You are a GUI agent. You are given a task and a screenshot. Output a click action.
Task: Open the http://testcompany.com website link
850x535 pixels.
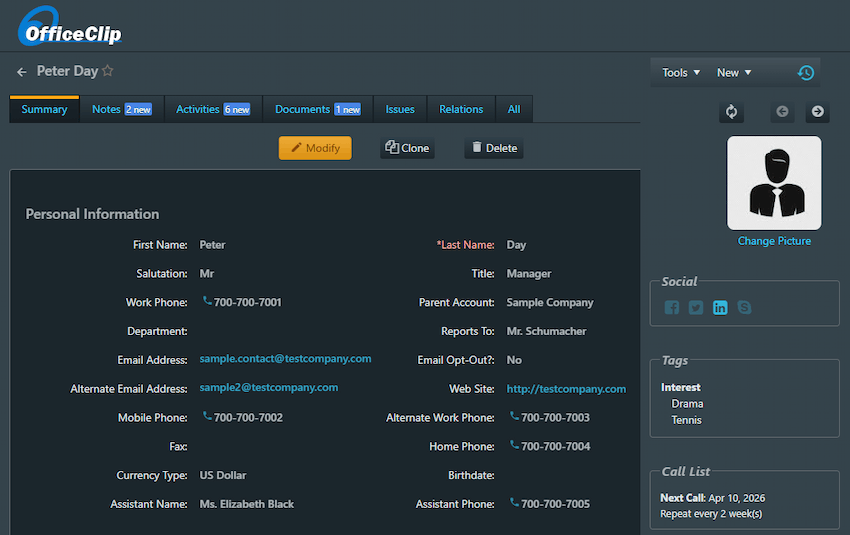click(566, 389)
